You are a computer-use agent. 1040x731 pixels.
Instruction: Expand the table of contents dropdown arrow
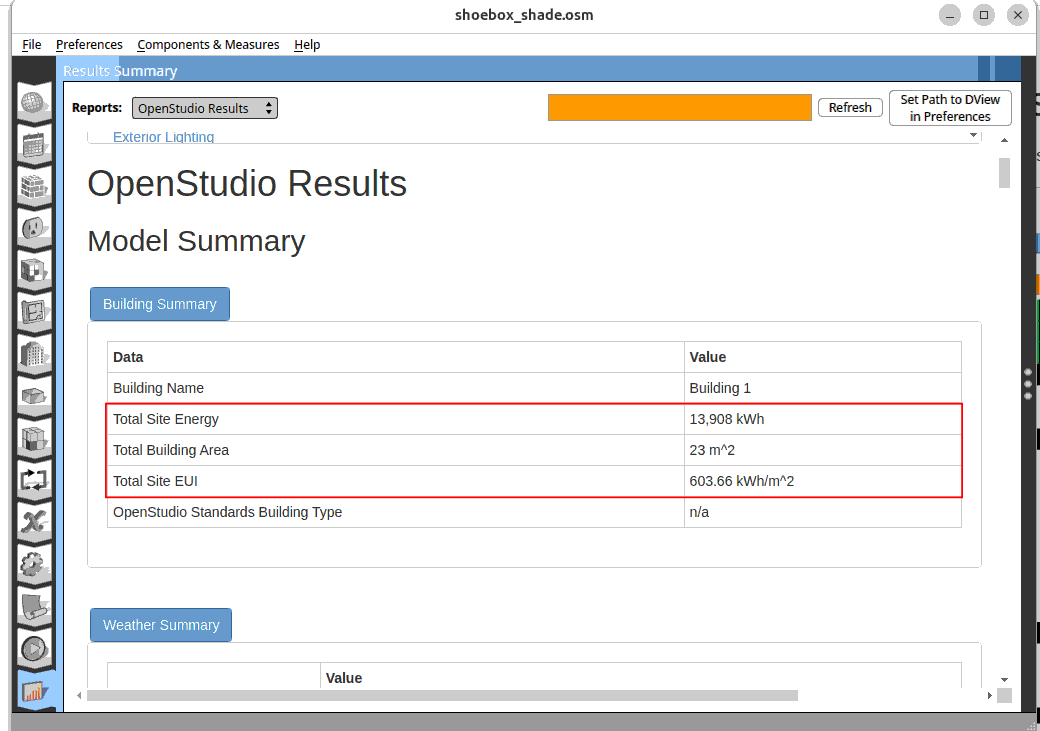click(974, 137)
